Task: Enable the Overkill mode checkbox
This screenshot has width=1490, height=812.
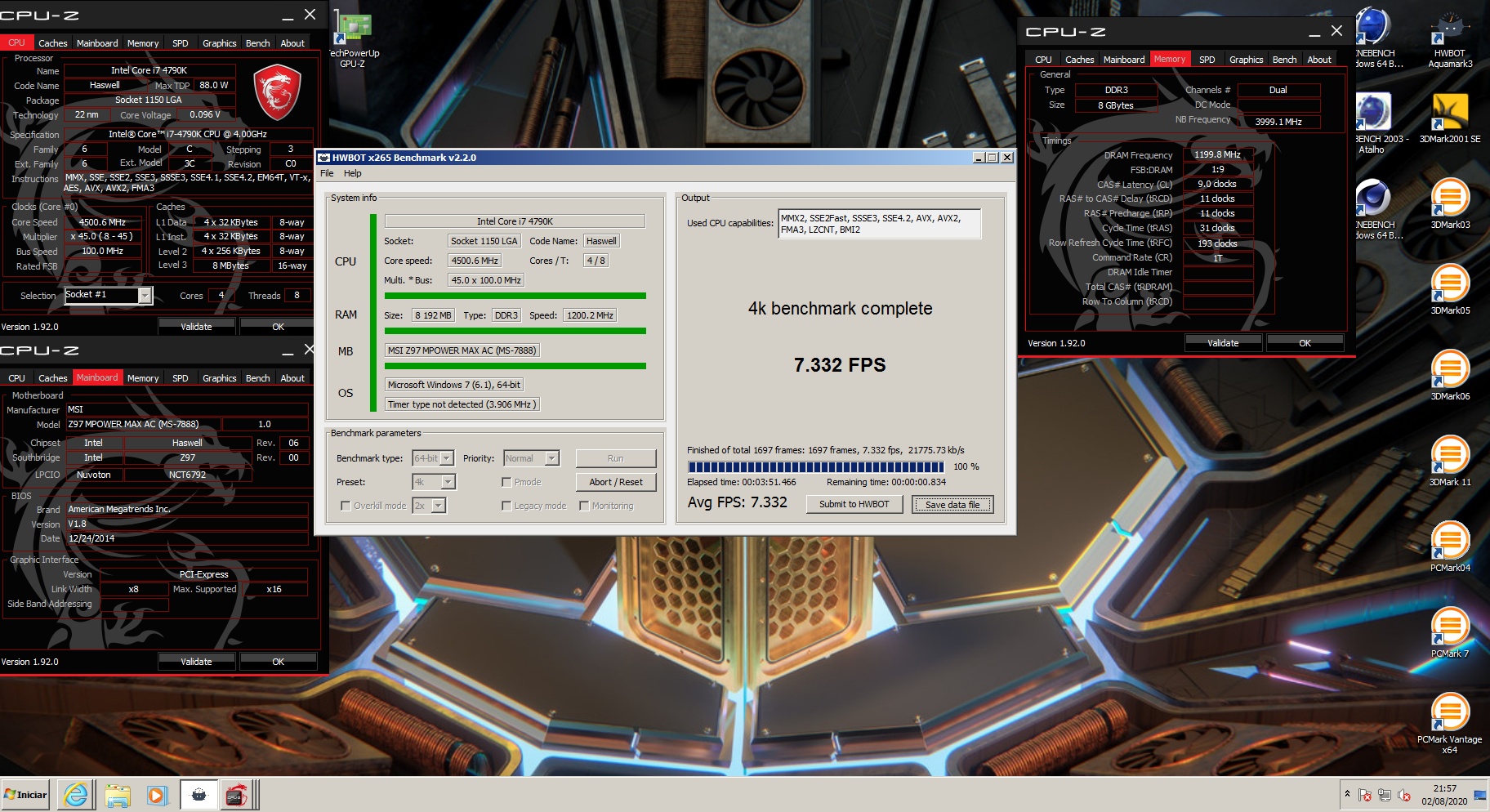Action: pyautogui.click(x=346, y=506)
